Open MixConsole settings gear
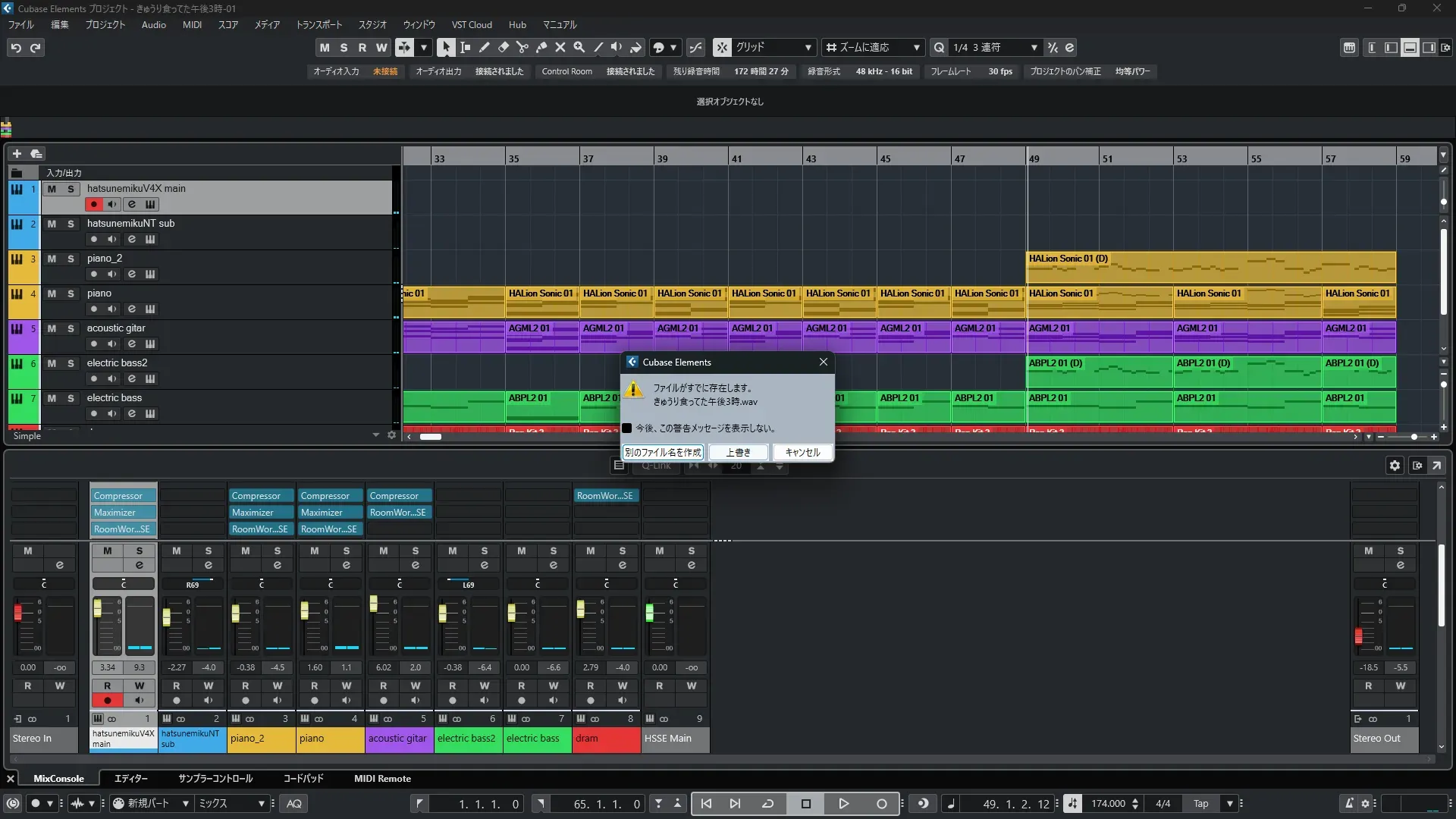 click(1395, 466)
